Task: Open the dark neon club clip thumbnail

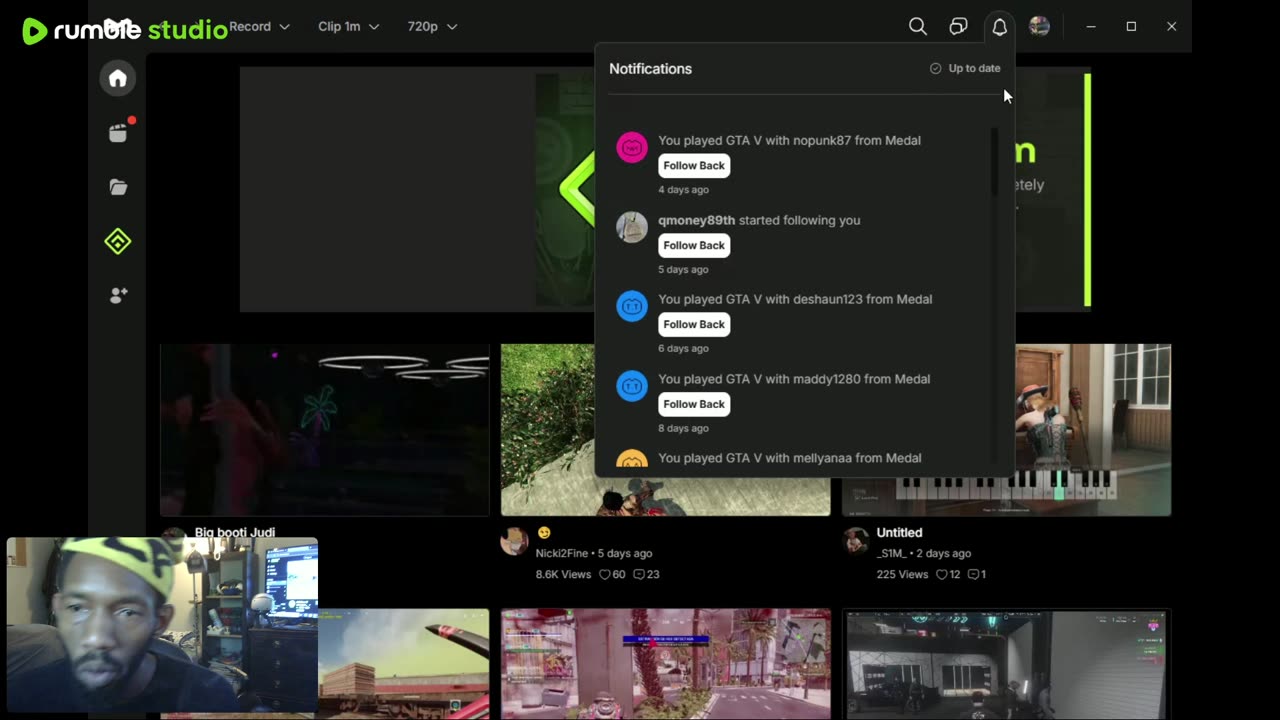Action: click(x=325, y=430)
